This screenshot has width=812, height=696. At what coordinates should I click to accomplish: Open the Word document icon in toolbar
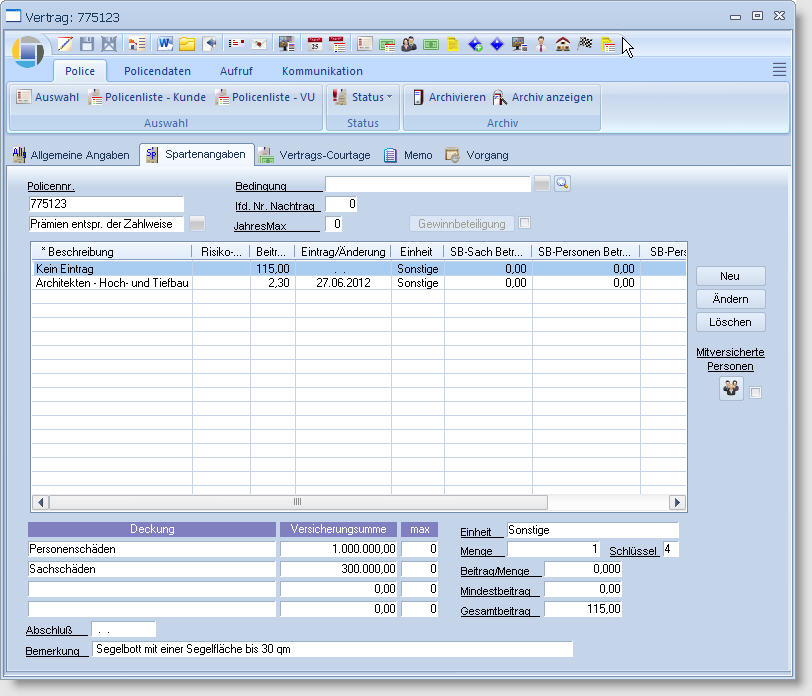pos(164,44)
